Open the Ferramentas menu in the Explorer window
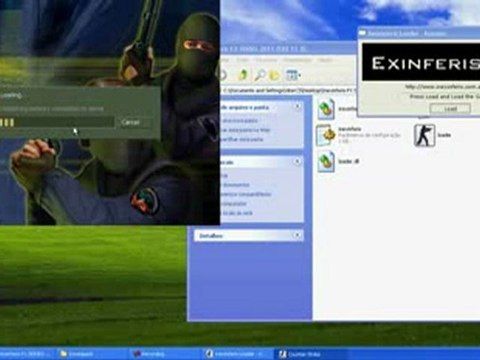 pyautogui.click(x=297, y=60)
